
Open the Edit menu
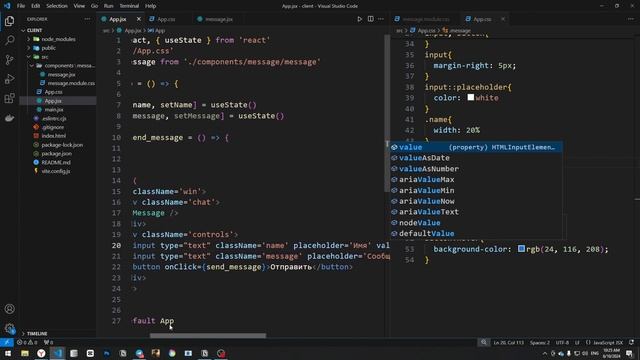tap(36, 6)
